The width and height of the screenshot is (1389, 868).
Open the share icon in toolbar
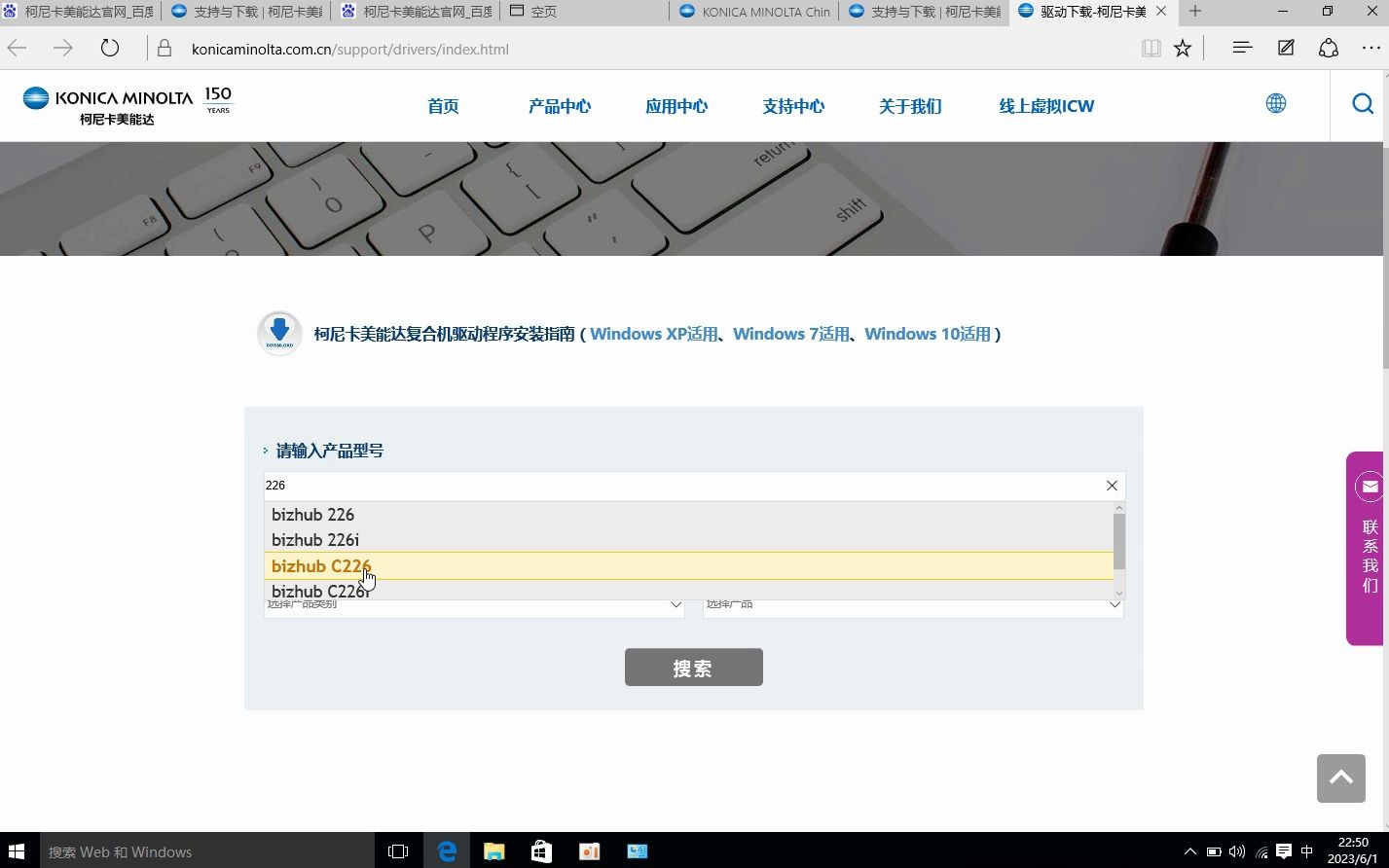(x=1329, y=48)
